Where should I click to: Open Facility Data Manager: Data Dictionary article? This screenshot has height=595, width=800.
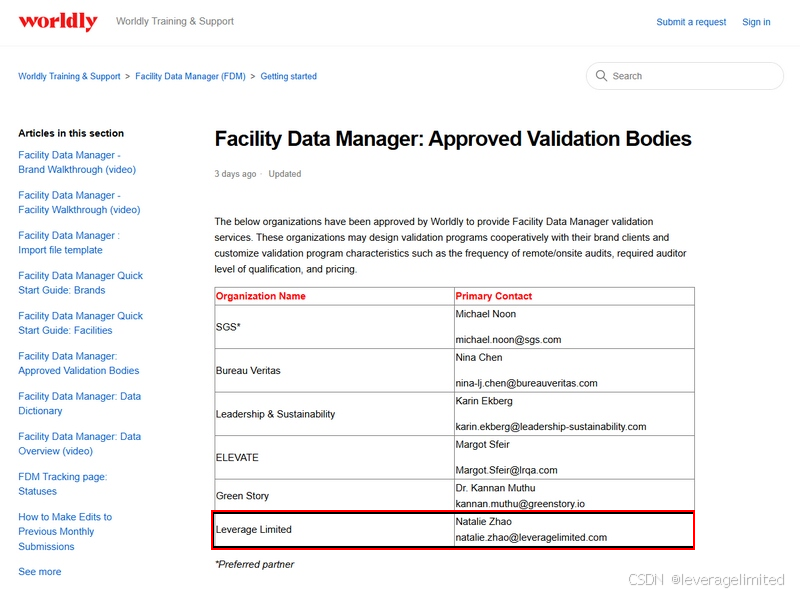tap(80, 404)
